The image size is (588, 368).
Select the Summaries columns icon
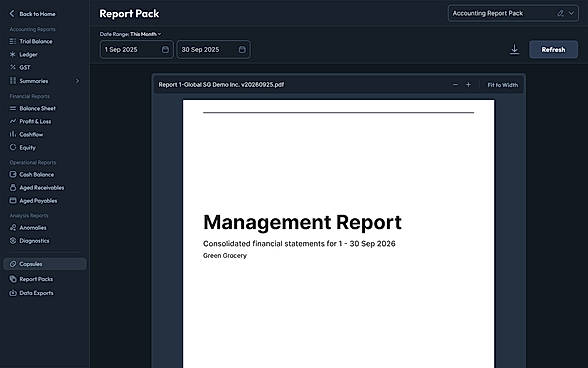[13, 81]
